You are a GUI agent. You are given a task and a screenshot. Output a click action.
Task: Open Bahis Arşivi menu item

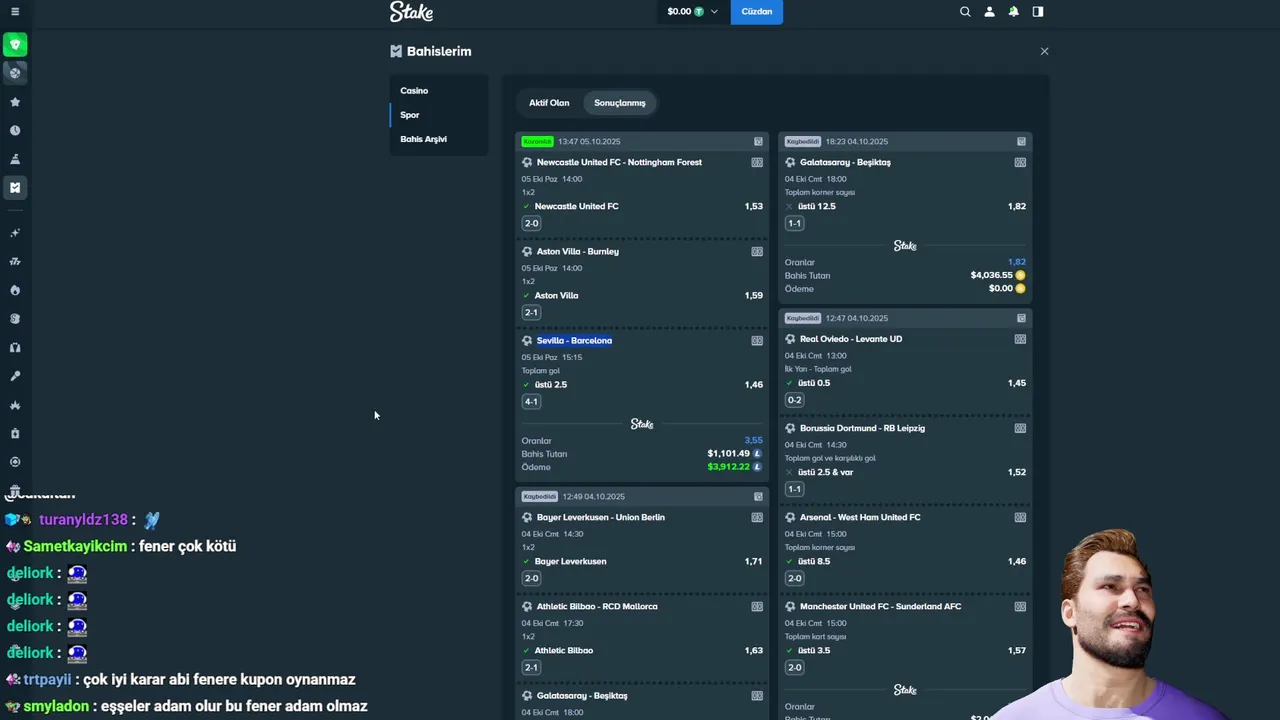point(439,139)
